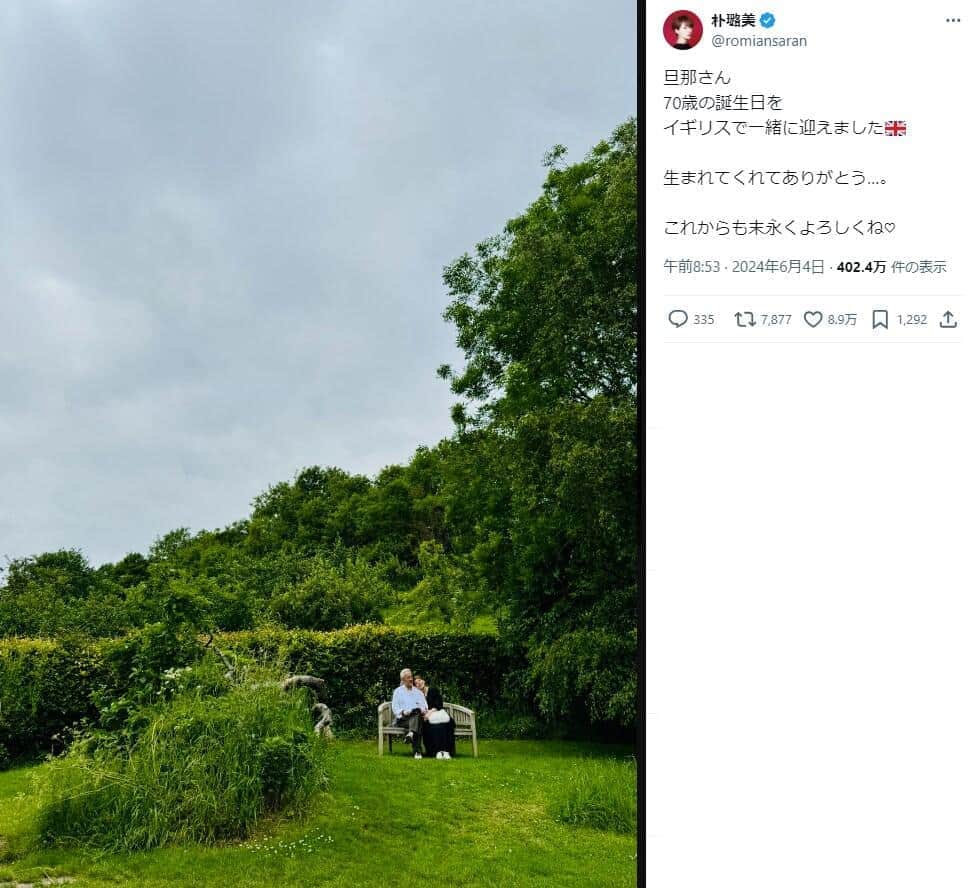Open the @romiansaran handle link
The image size is (977, 888).
[759, 41]
